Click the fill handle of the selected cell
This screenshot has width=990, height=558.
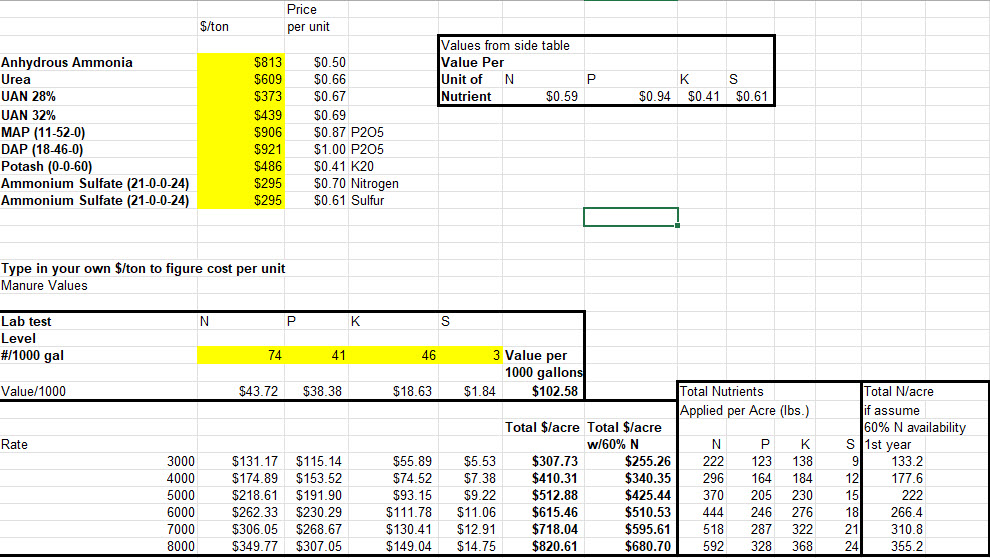tap(677, 225)
